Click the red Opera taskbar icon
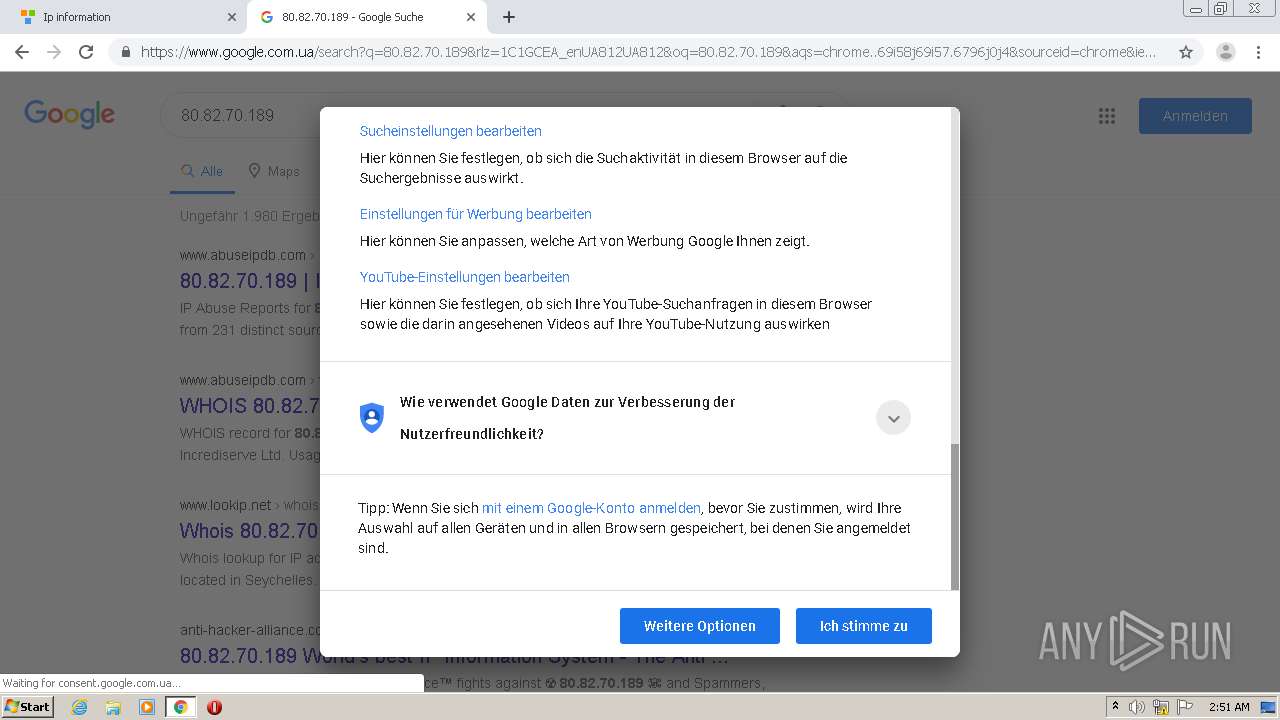Screen dimensions: 1280x720 pyautogui.click(x=214, y=707)
